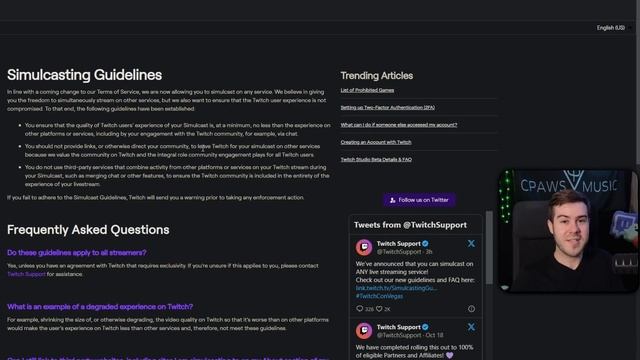Click the verified badge on Oct 18 tweet
Image resolution: width=640 pixels, height=360 pixels.
(425, 327)
